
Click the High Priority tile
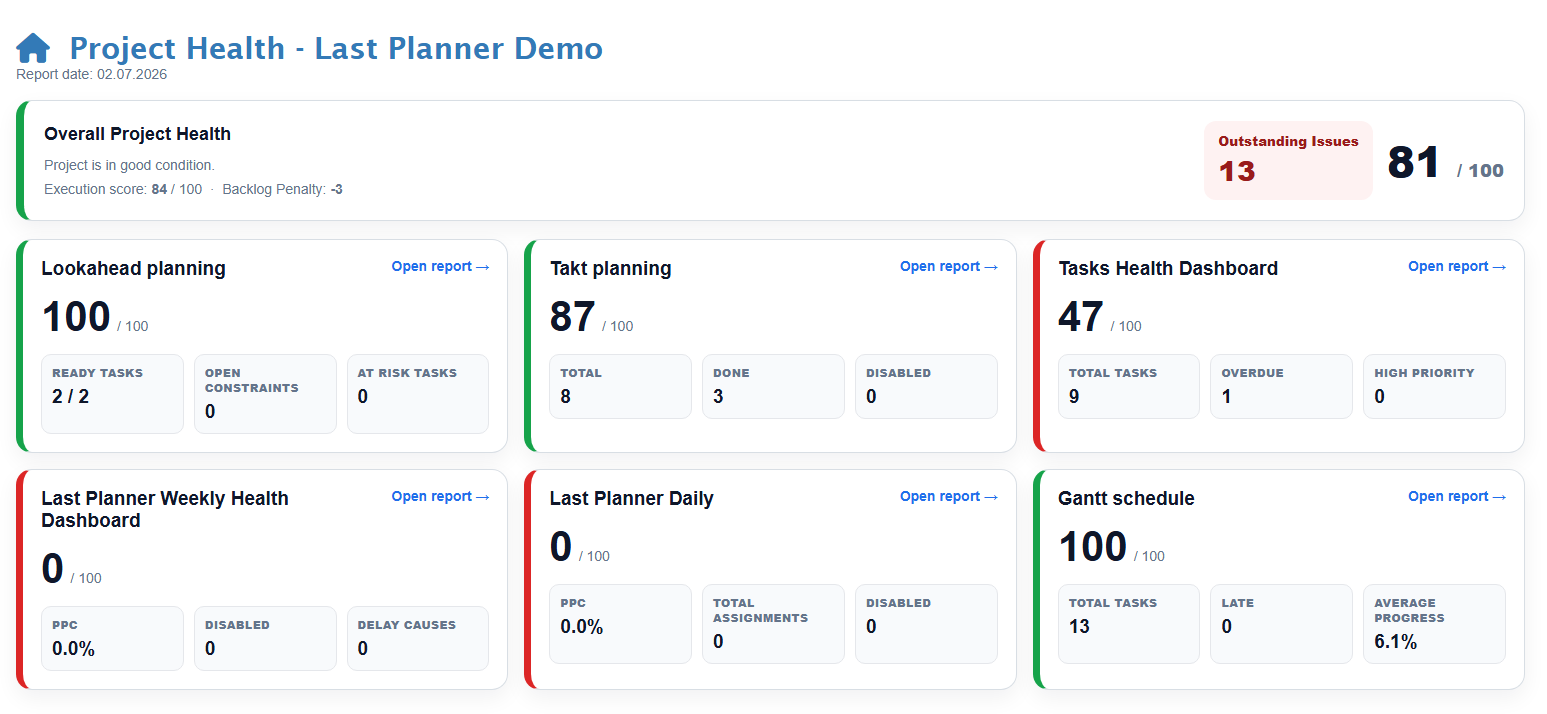[x=1434, y=386]
